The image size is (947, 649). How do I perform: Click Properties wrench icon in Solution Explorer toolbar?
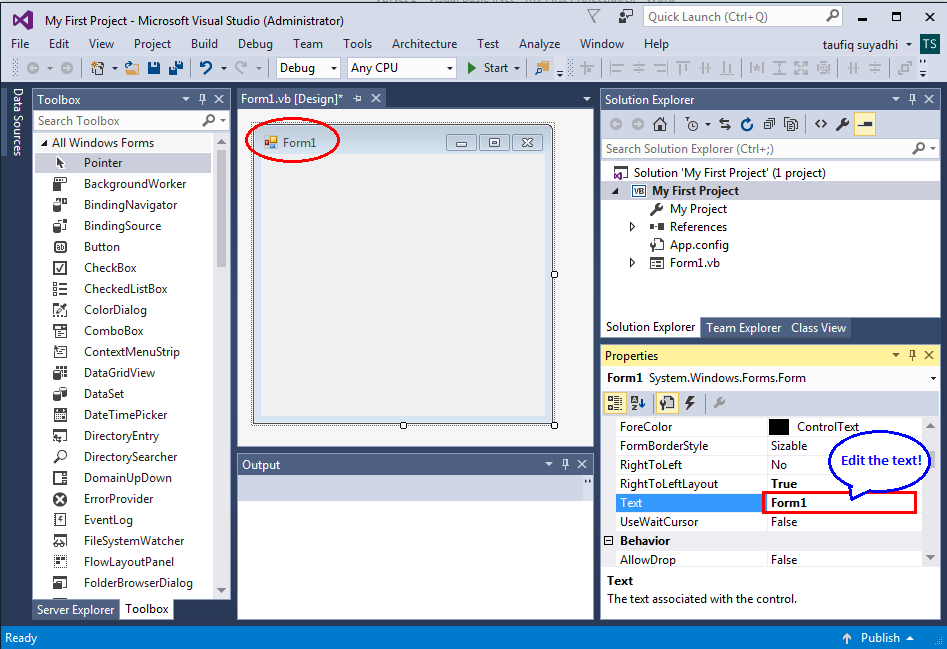click(843, 124)
